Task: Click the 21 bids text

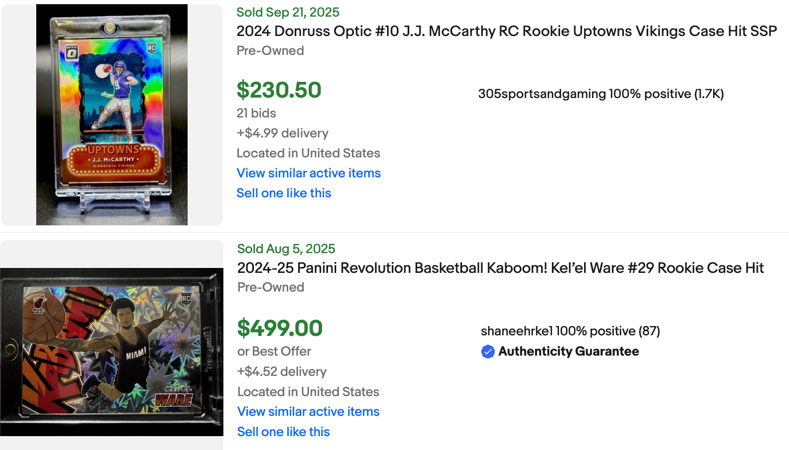Action: 256,113
